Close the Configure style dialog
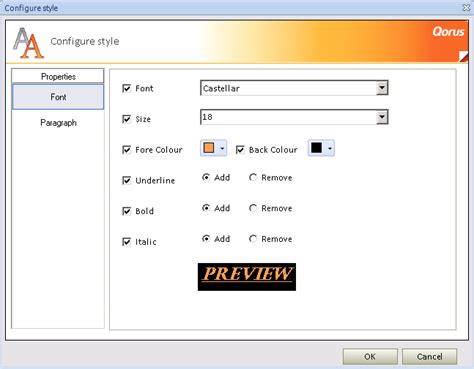The image size is (474, 369). pos(466,7)
